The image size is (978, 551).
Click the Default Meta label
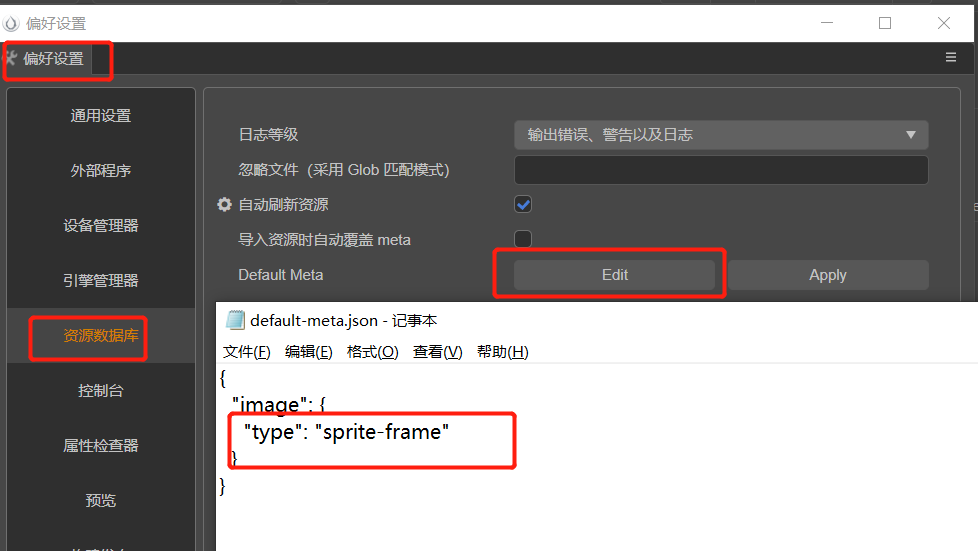pos(281,275)
